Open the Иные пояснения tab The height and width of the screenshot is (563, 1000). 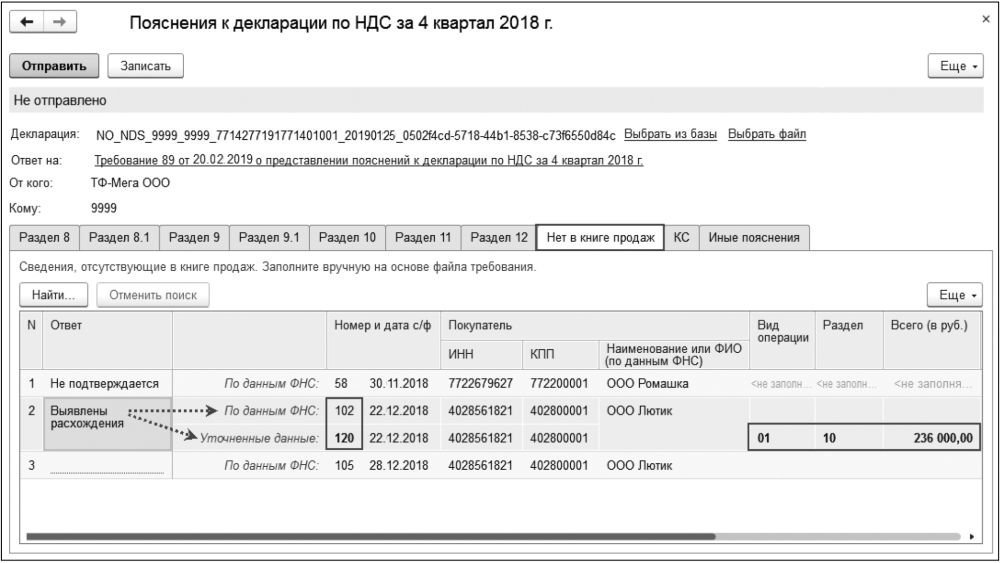tap(754, 238)
